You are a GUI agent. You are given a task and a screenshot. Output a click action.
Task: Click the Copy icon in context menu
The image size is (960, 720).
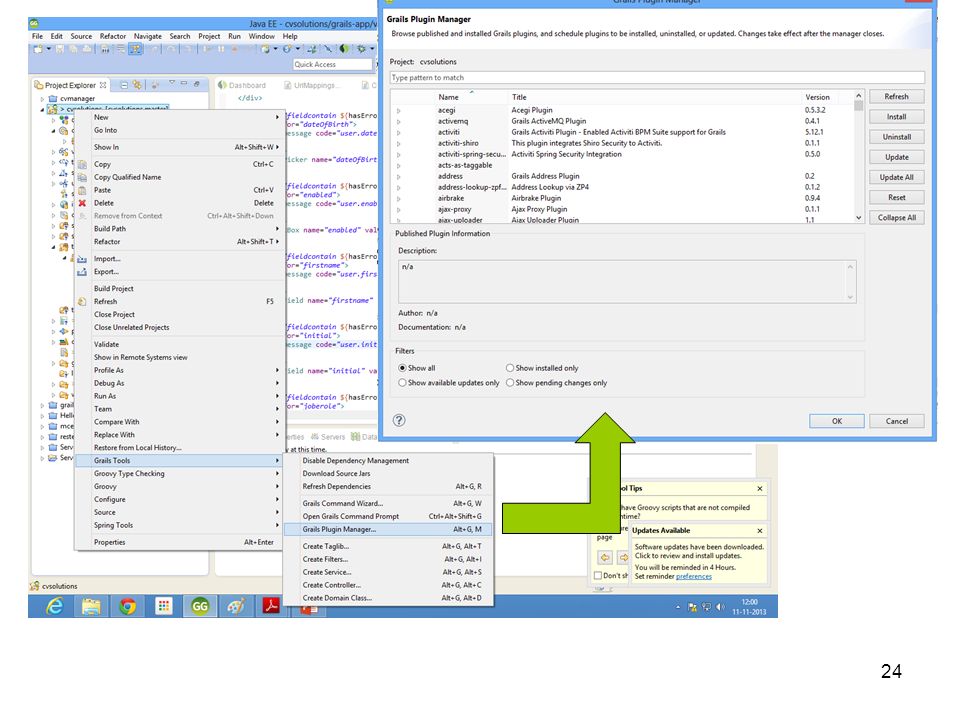(x=82, y=164)
